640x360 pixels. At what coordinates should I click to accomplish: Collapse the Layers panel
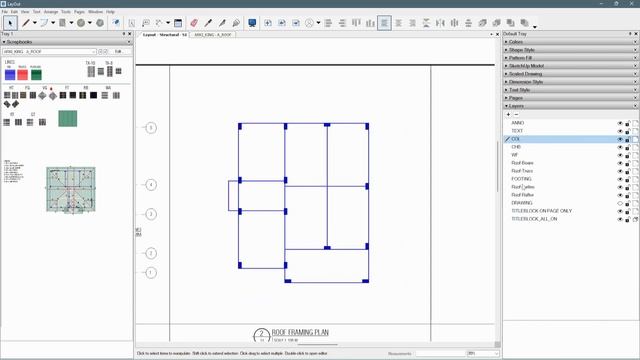point(571,106)
